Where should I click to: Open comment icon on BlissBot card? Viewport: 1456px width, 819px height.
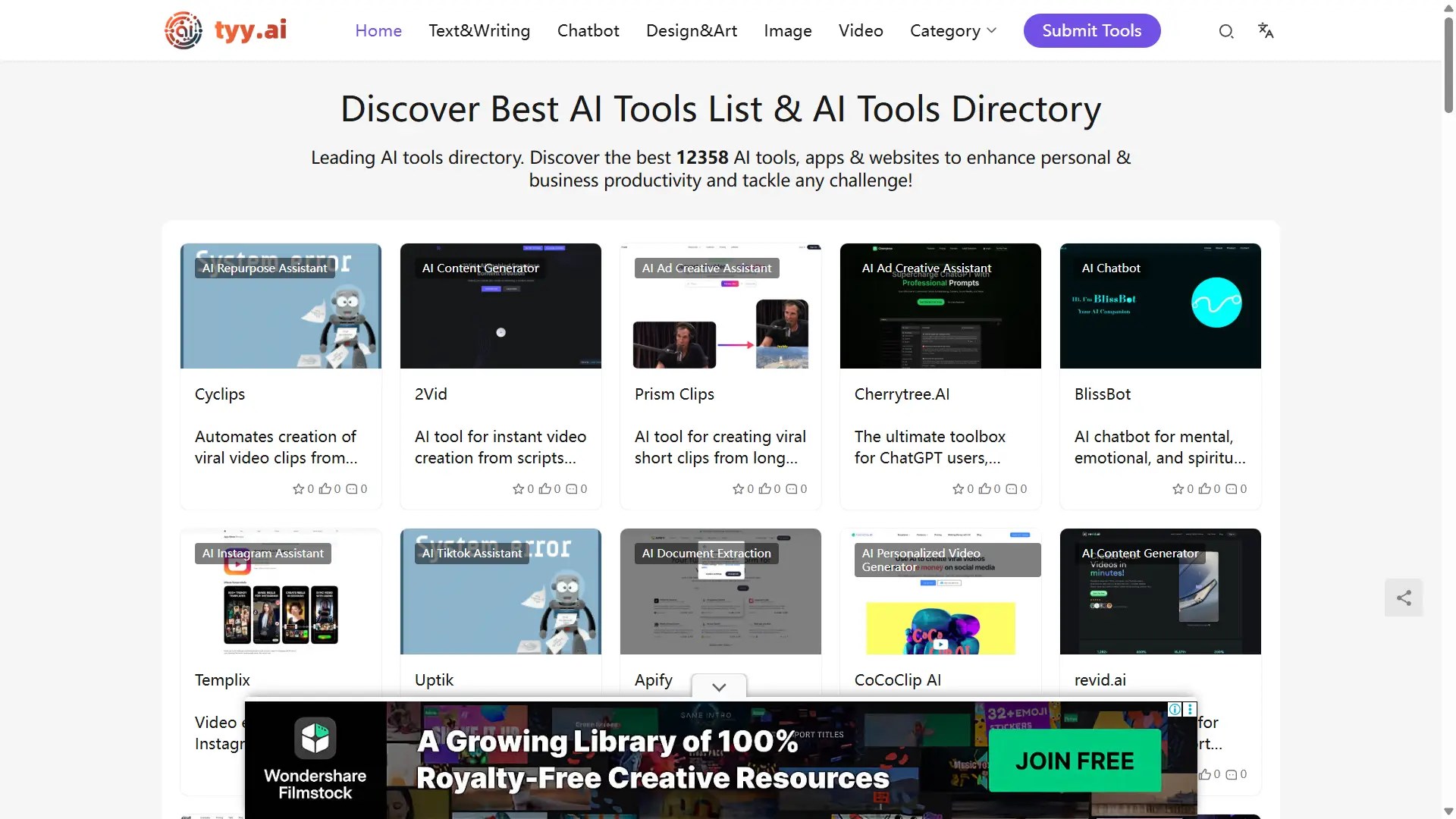[x=1231, y=489]
